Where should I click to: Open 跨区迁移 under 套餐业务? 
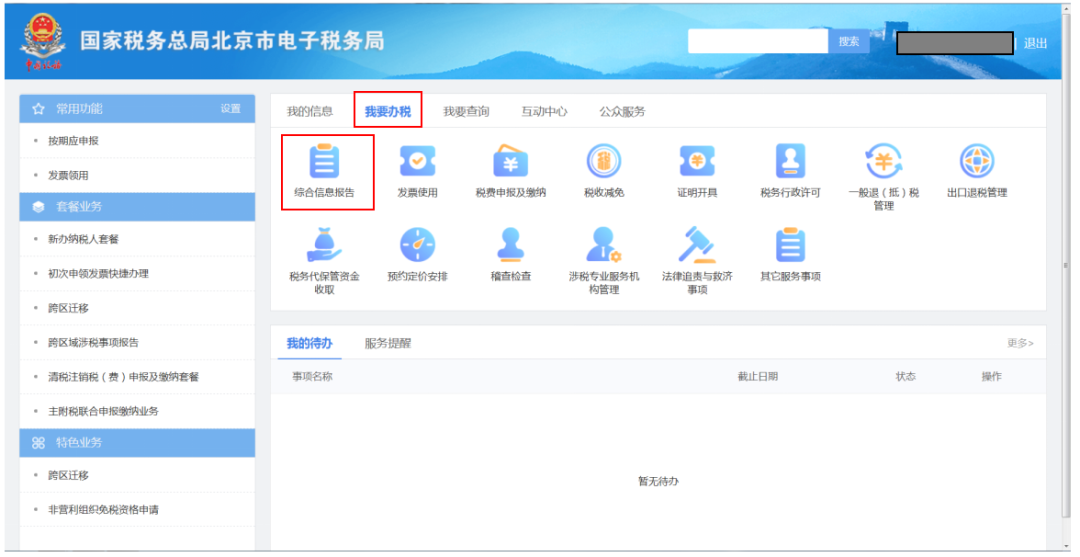coord(68,308)
